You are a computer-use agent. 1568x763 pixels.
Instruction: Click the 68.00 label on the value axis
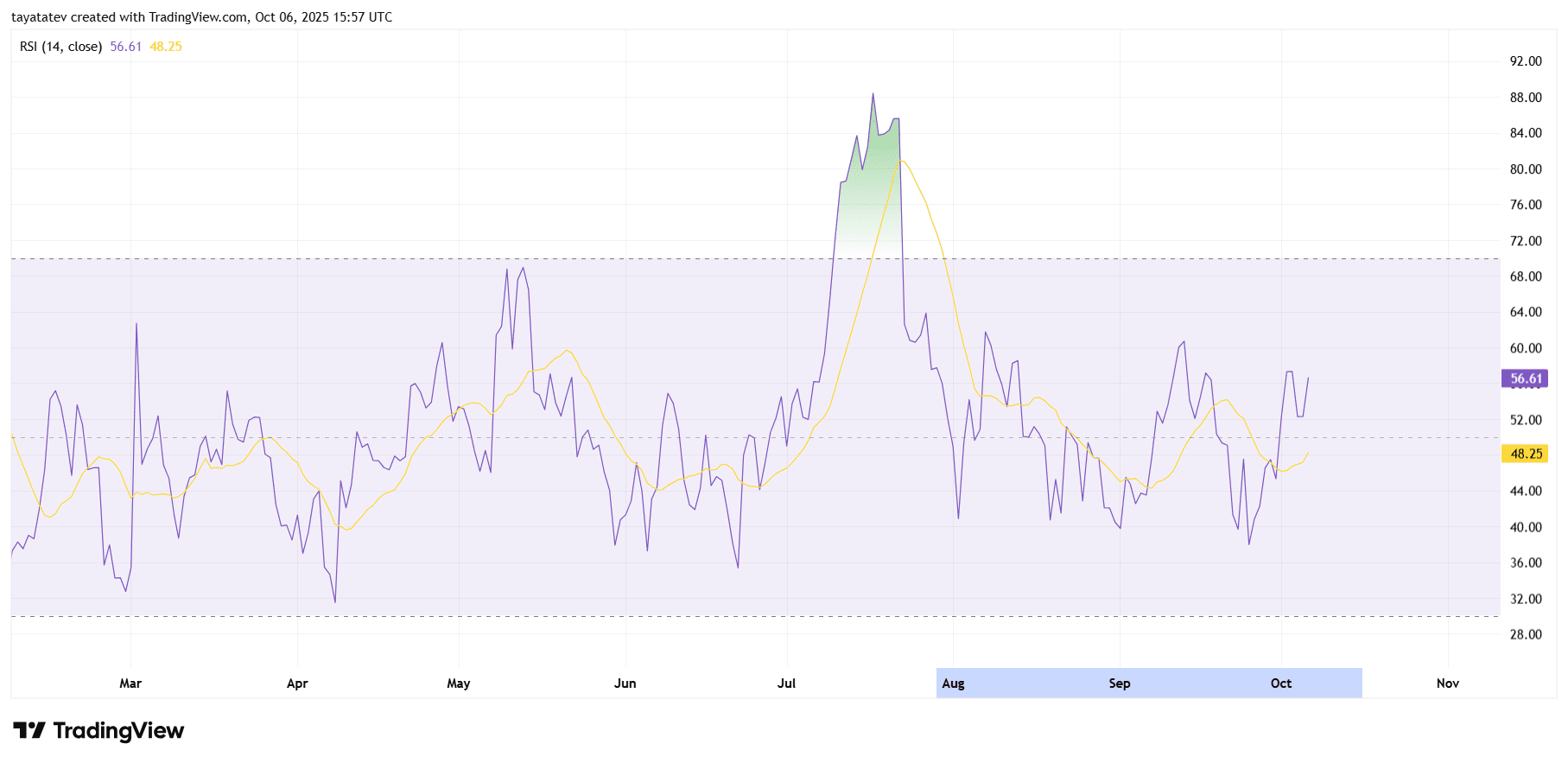tap(1525, 277)
